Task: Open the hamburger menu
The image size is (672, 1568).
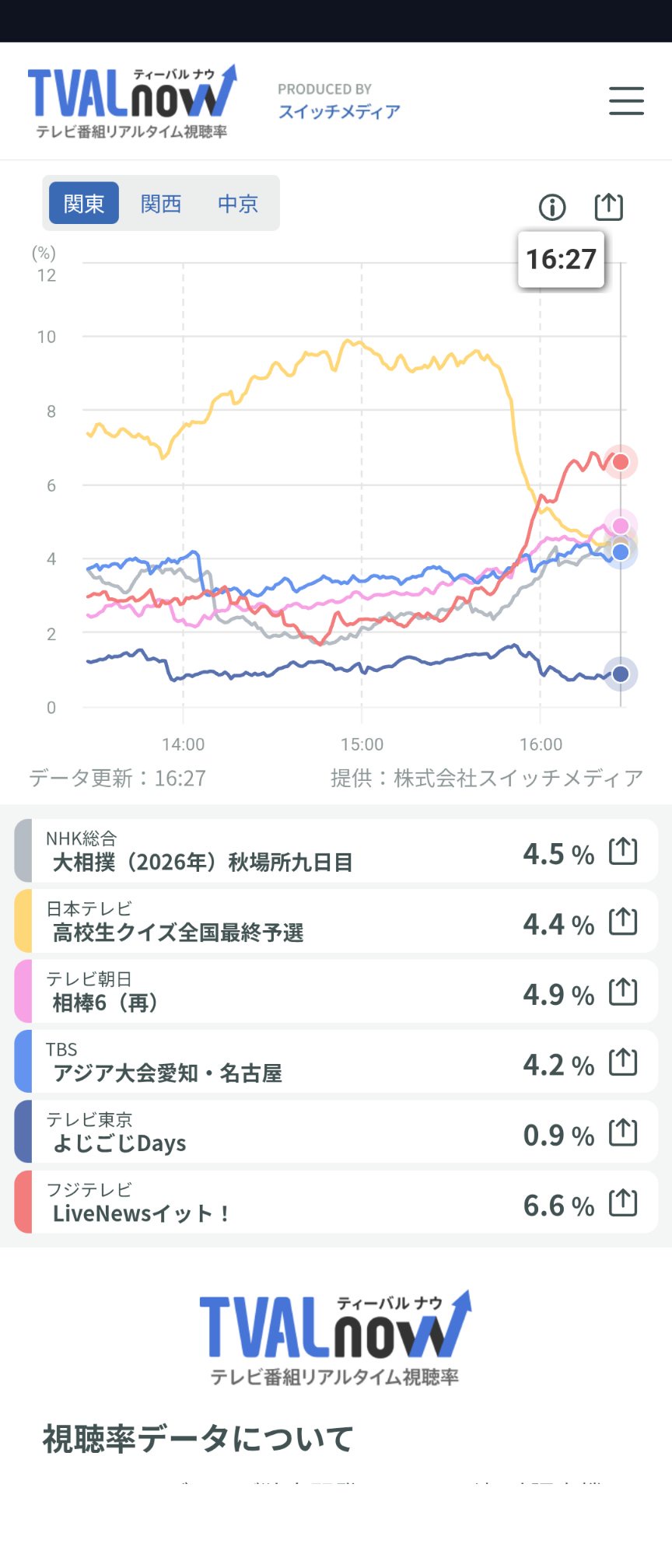Action: [626, 101]
